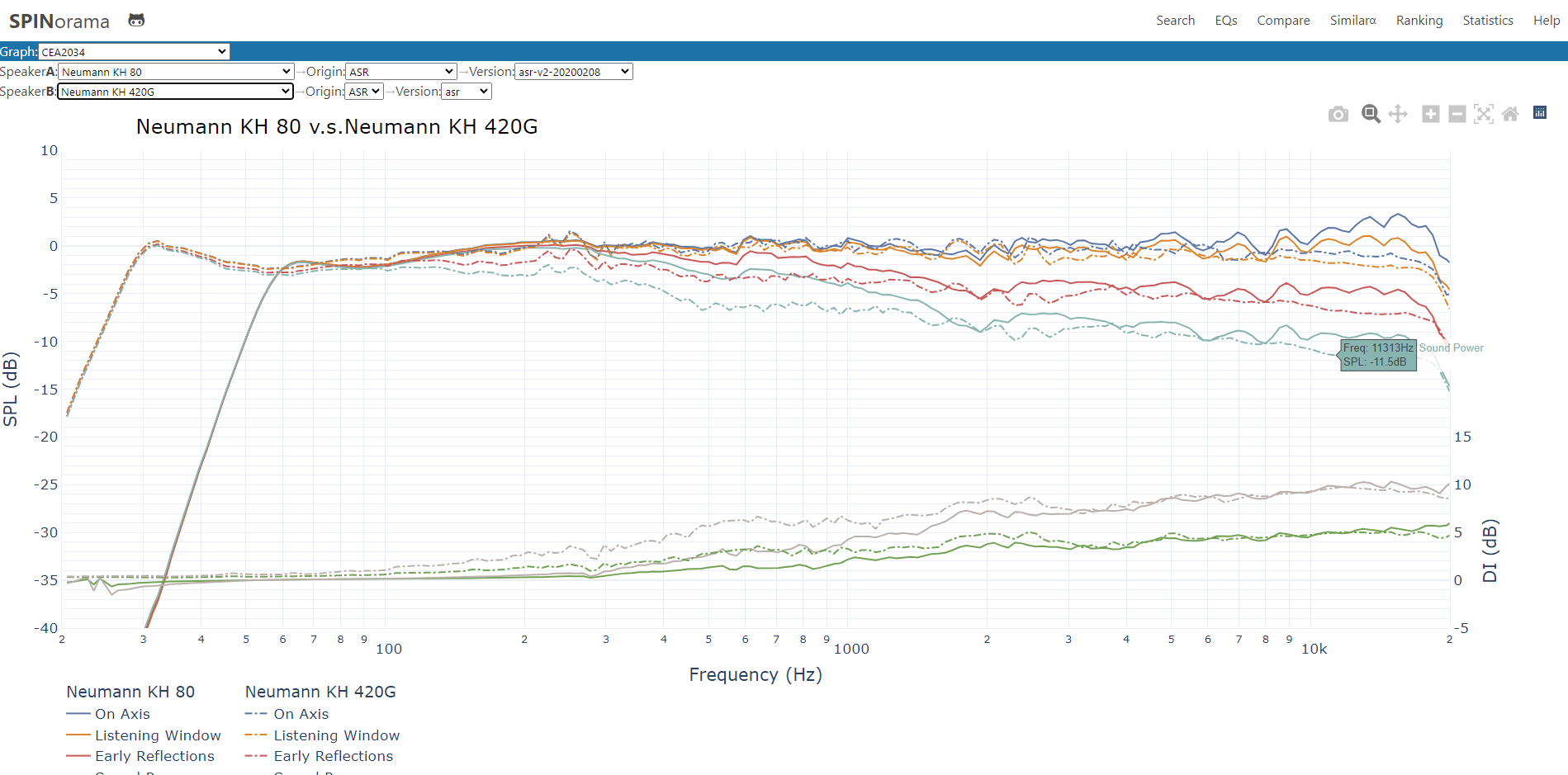Click the SPL (dB) axis label
This screenshot has height=775, width=1568.
[x=11, y=389]
